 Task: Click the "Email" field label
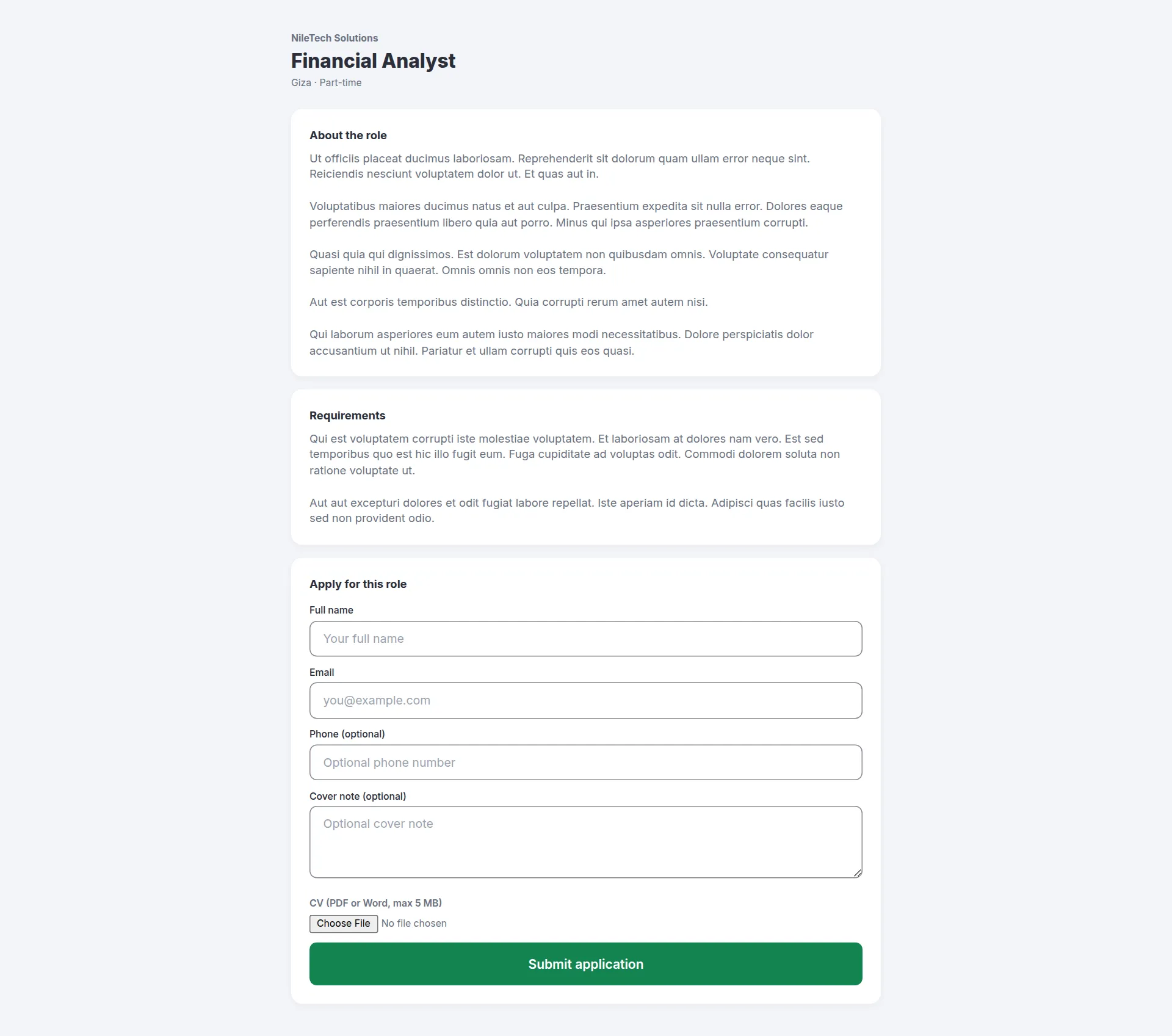coord(322,672)
